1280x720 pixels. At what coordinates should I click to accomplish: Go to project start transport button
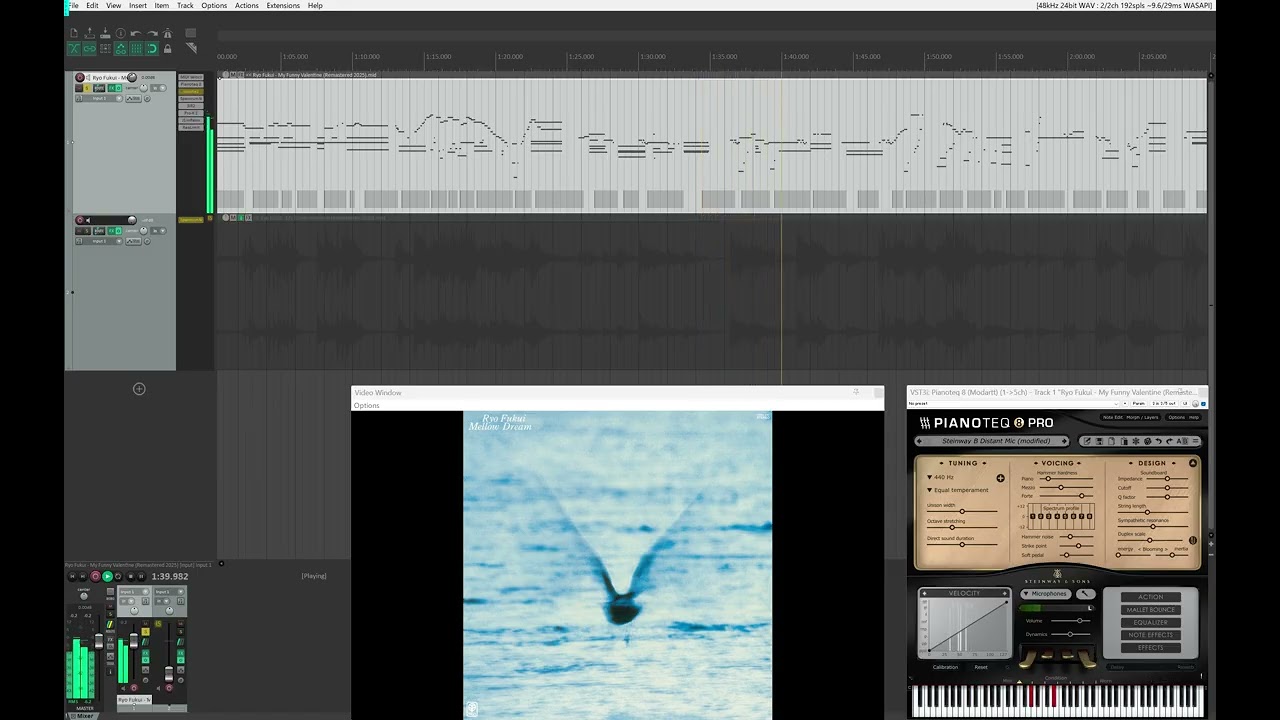coord(72,576)
